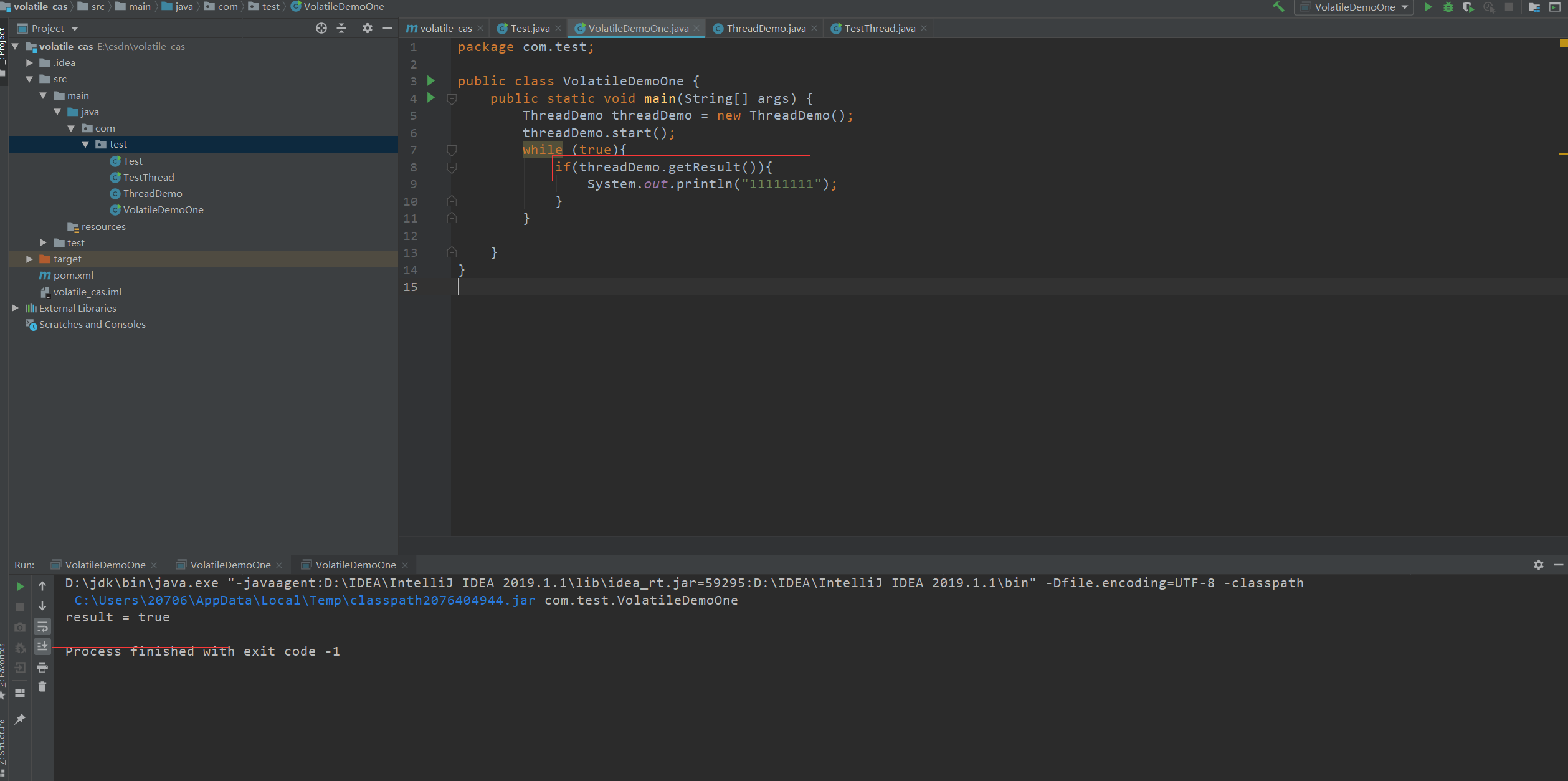The image size is (1568, 781).
Task: Collapse the src folder
Action: 29,79
